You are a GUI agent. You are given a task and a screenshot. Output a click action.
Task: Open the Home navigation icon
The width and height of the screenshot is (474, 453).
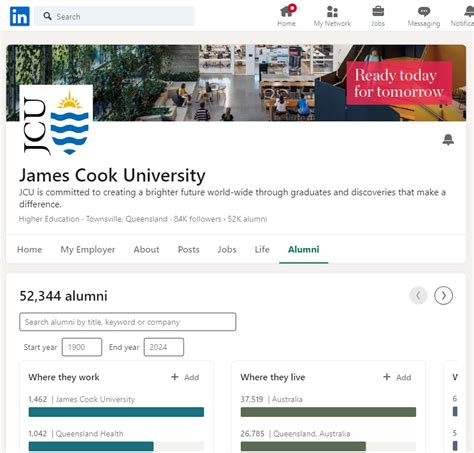tap(286, 16)
